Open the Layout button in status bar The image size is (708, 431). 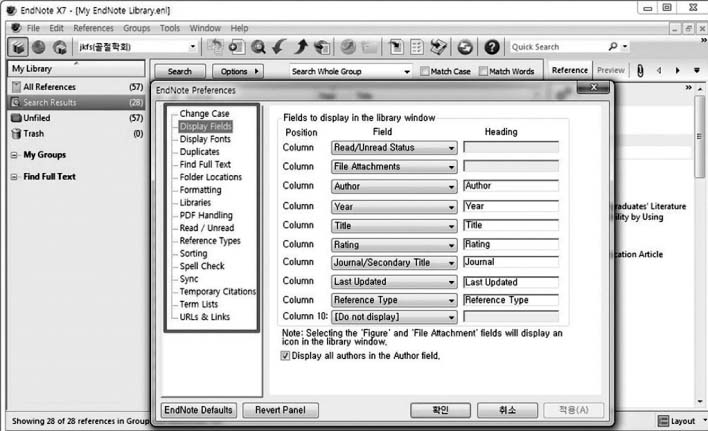(x=677, y=421)
